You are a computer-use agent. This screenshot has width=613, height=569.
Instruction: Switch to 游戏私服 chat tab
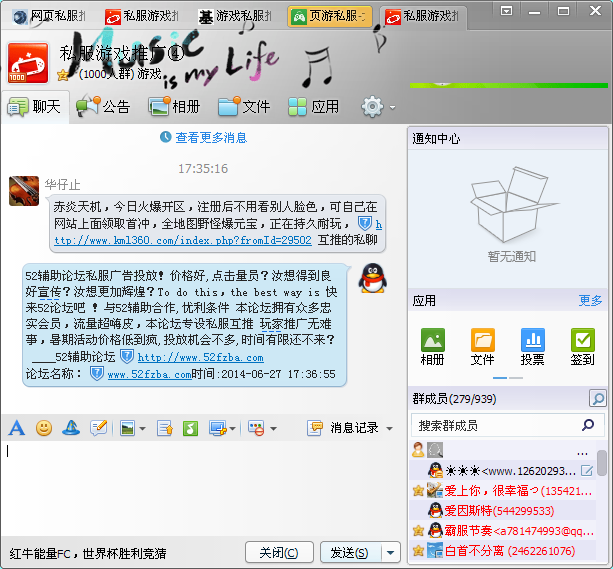(x=235, y=16)
